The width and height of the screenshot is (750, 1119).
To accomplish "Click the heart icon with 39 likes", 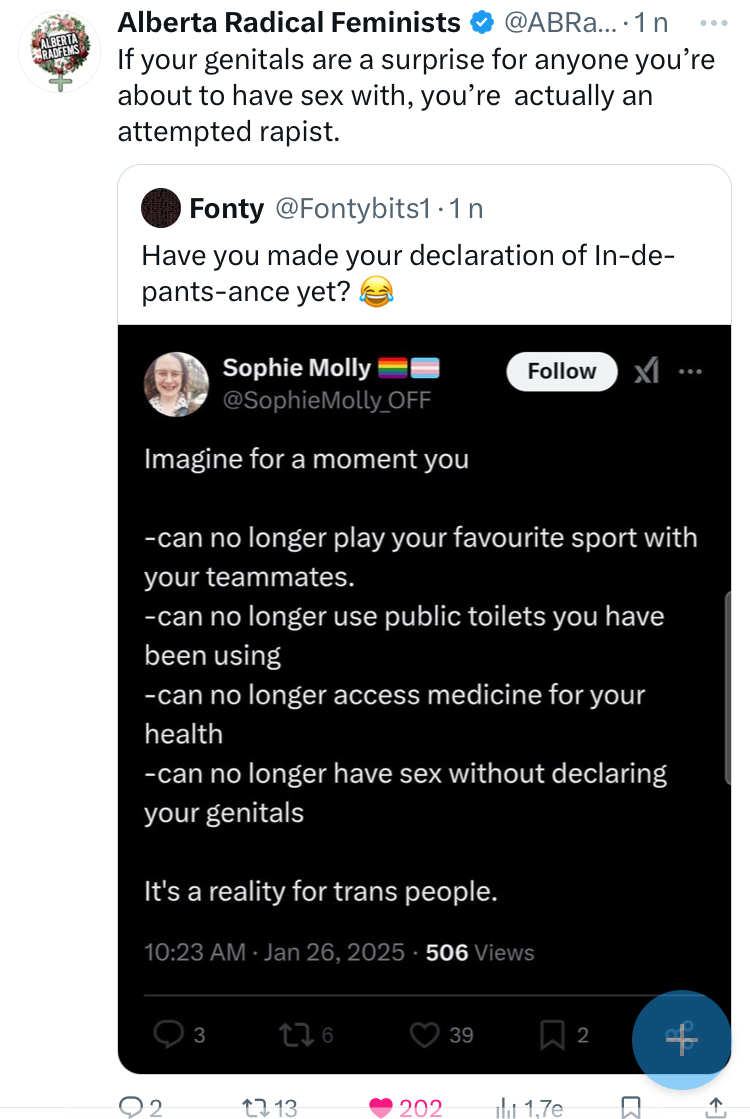I will (425, 1035).
